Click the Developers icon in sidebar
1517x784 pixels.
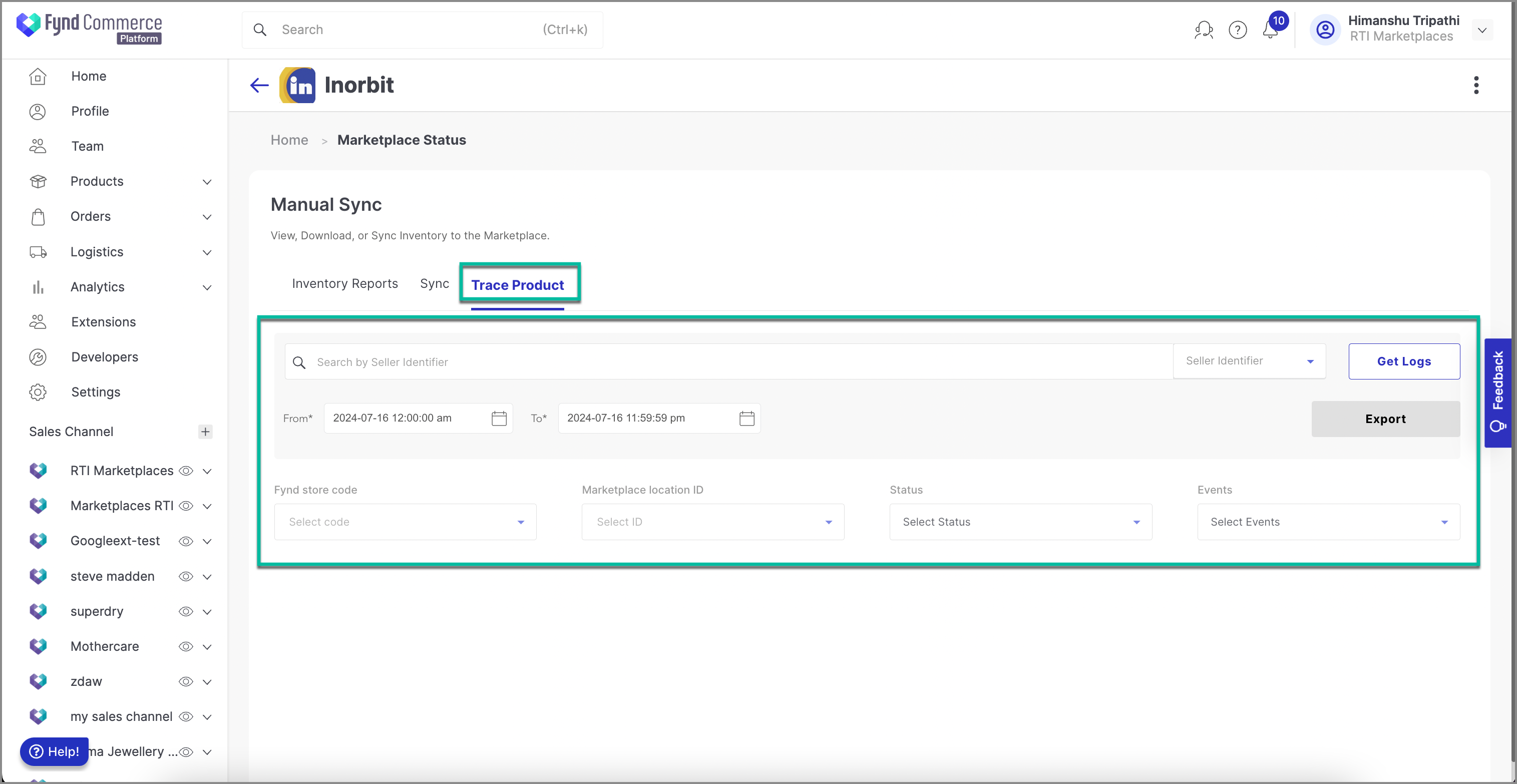pos(38,357)
